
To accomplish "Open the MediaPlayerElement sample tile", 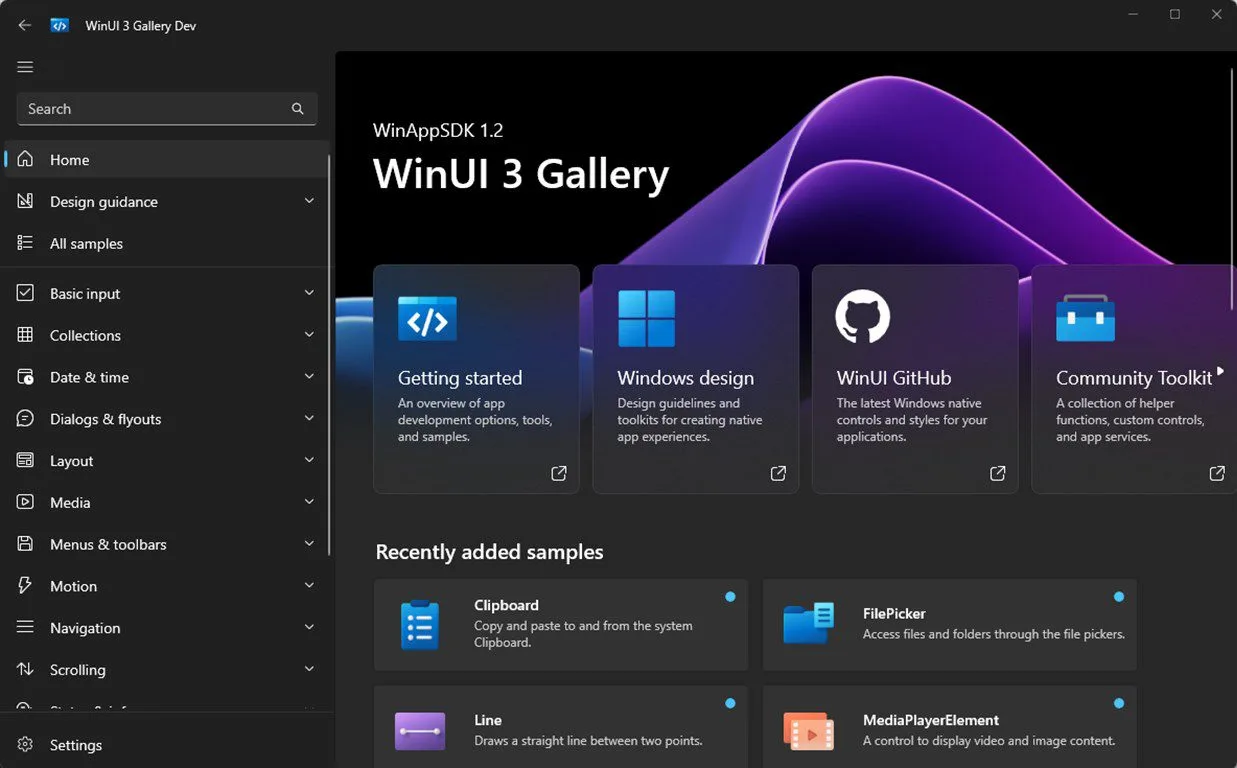I will tap(949, 730).
